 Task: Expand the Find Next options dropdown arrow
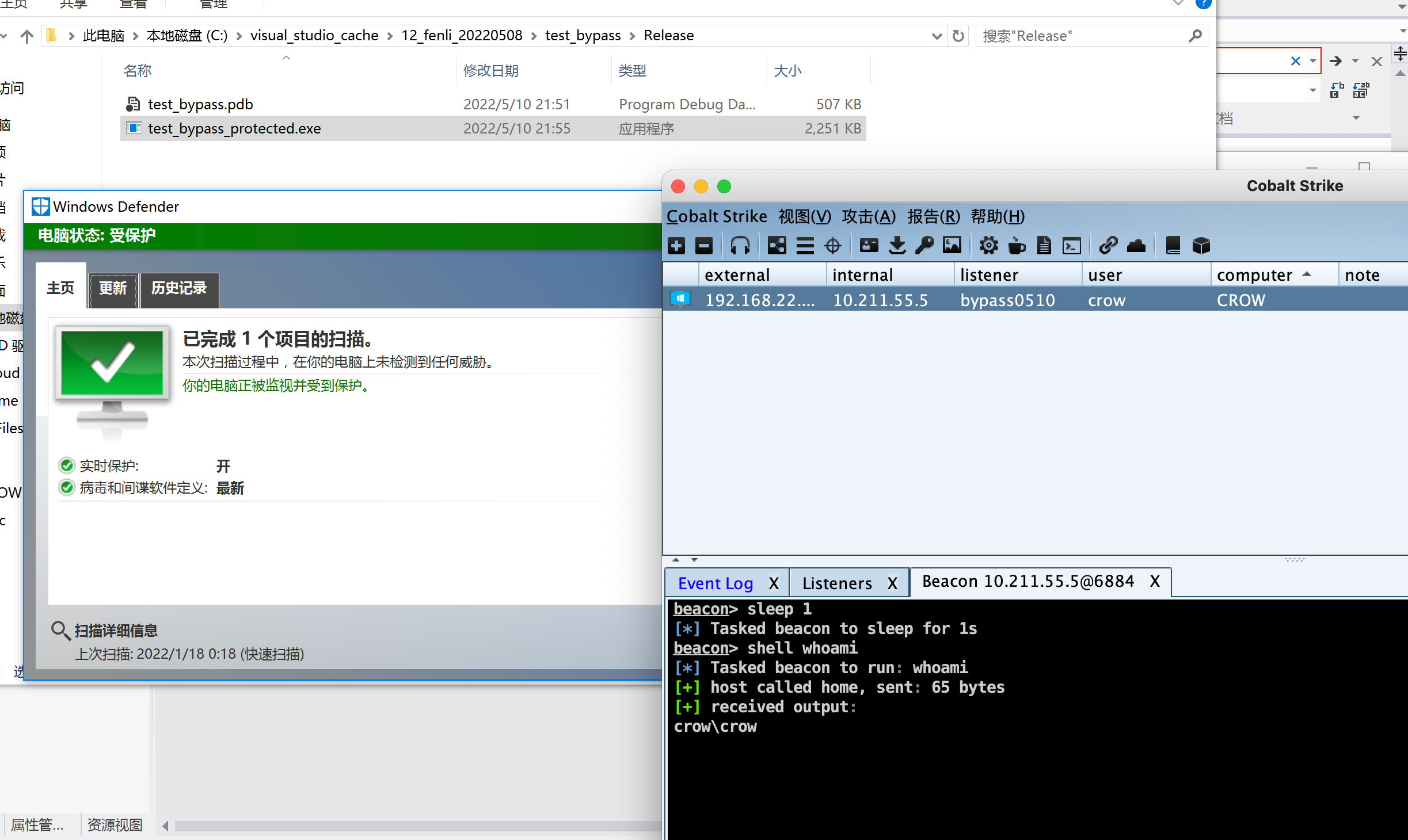click(x=1355, y=61)
